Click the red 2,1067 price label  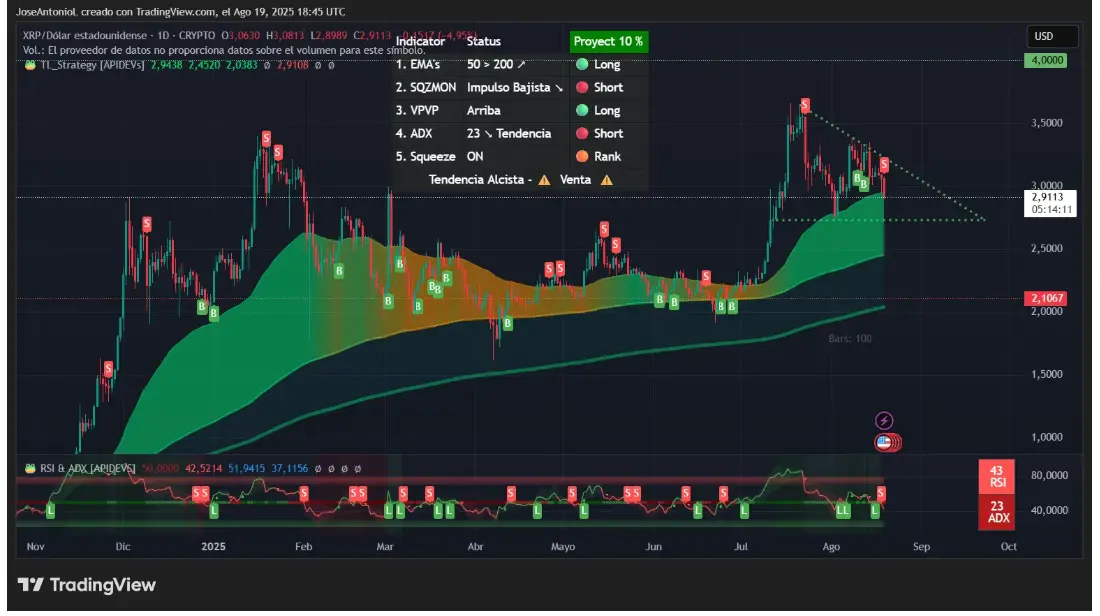point(1047,298)
